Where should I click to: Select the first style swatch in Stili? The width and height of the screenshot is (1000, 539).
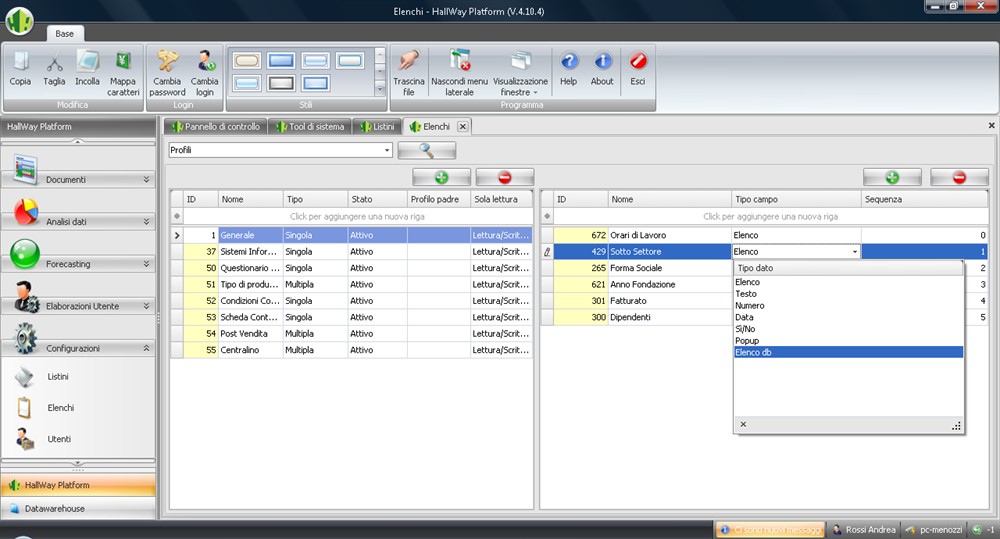247,61
